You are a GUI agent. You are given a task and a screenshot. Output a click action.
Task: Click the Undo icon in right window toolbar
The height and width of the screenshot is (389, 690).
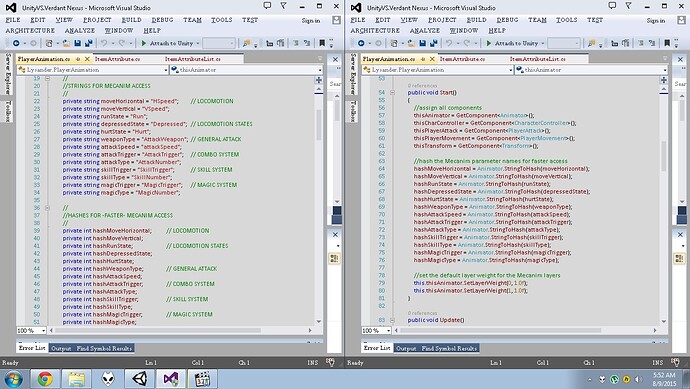pos(449,43)
